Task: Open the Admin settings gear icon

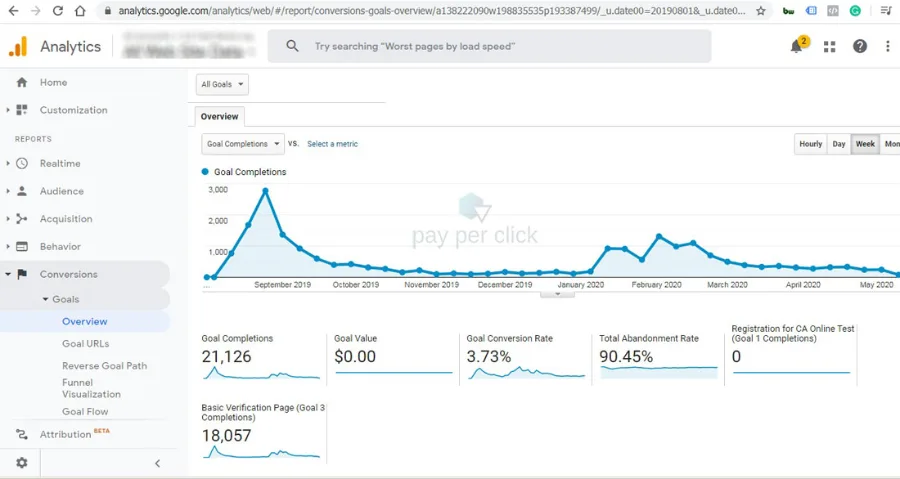Action: point(21,462)
